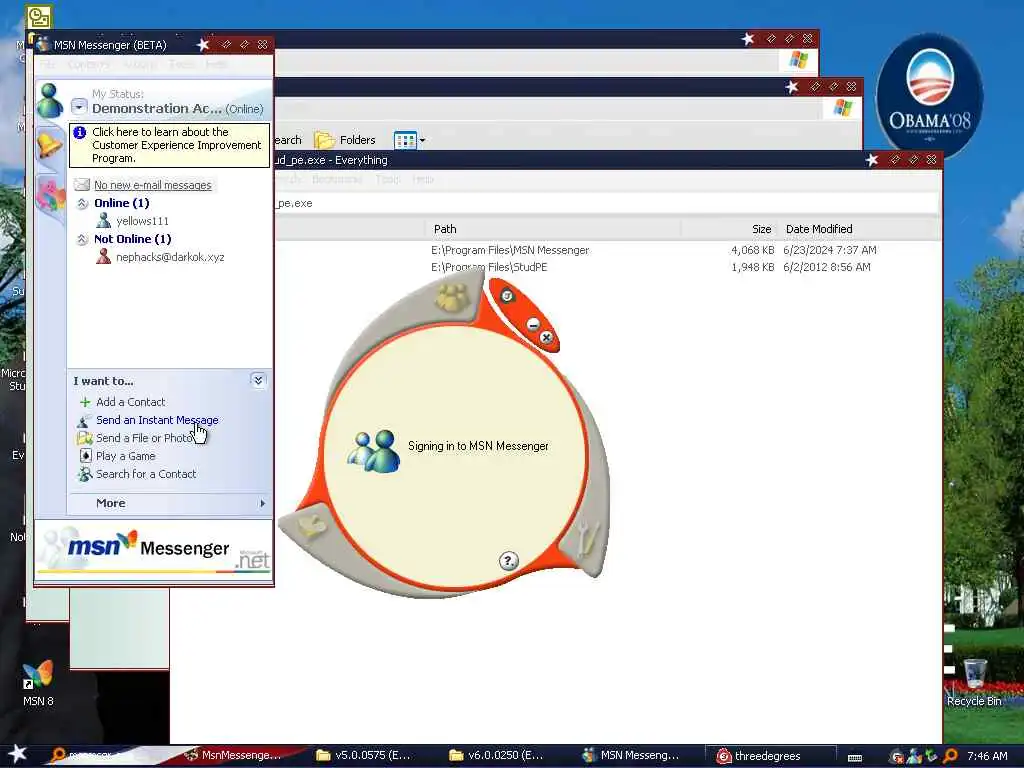
Task: Collapse the I want to... panel
Action: [x=258, y=380]
